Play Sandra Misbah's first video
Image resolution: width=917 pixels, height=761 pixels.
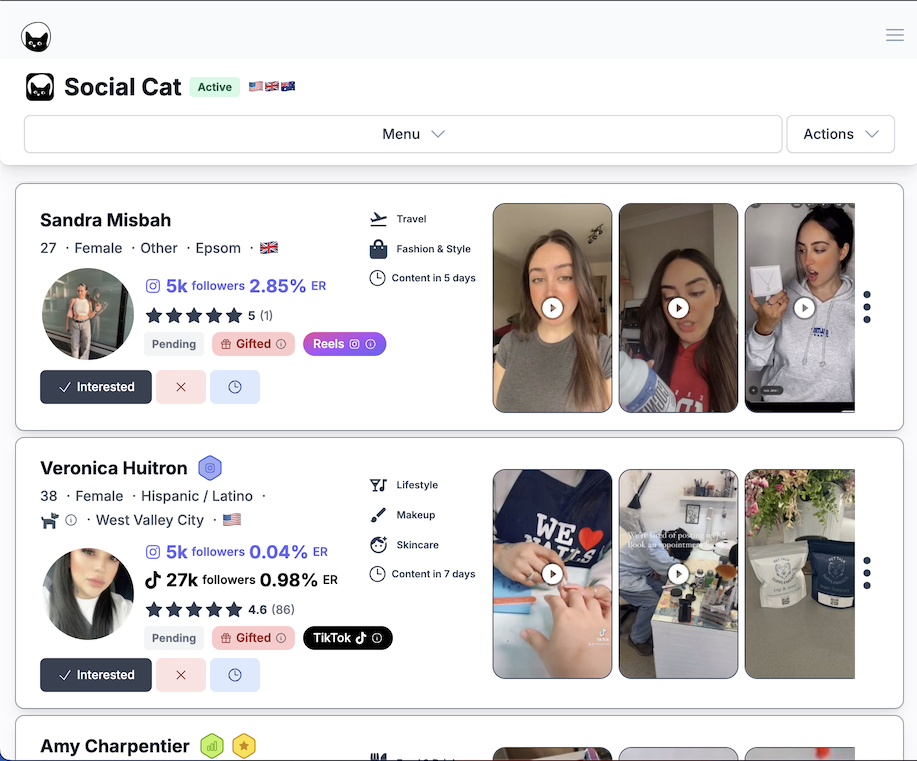pyautogui.click(x=552, y=308)
